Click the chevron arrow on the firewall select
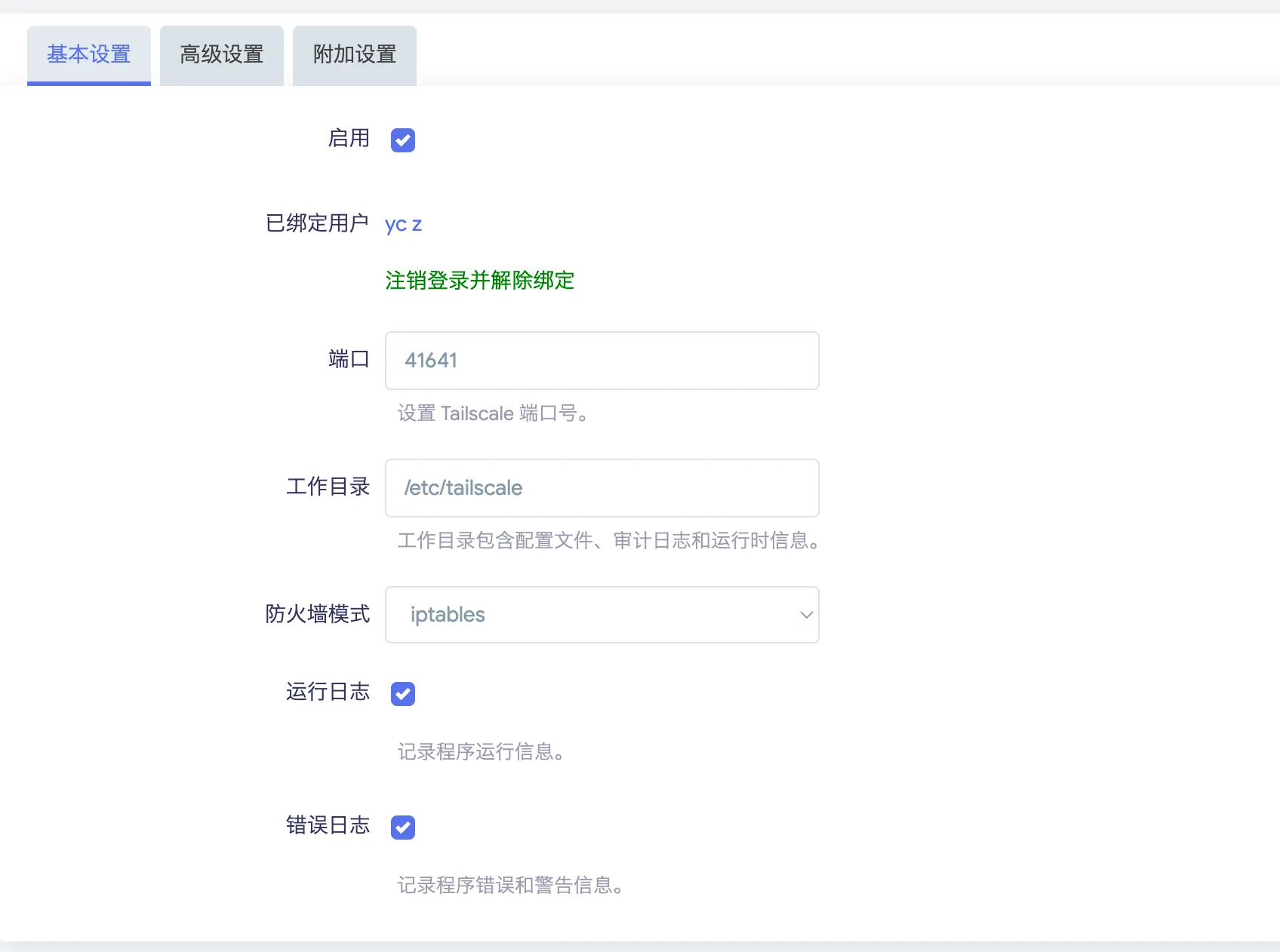 pyautogui.click(x=806, y=615)
